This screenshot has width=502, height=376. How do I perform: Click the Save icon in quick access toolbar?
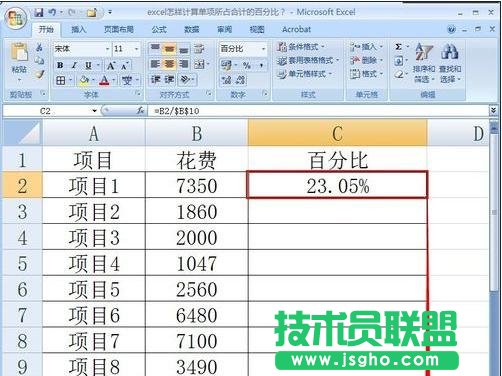(x=39, y=13)
